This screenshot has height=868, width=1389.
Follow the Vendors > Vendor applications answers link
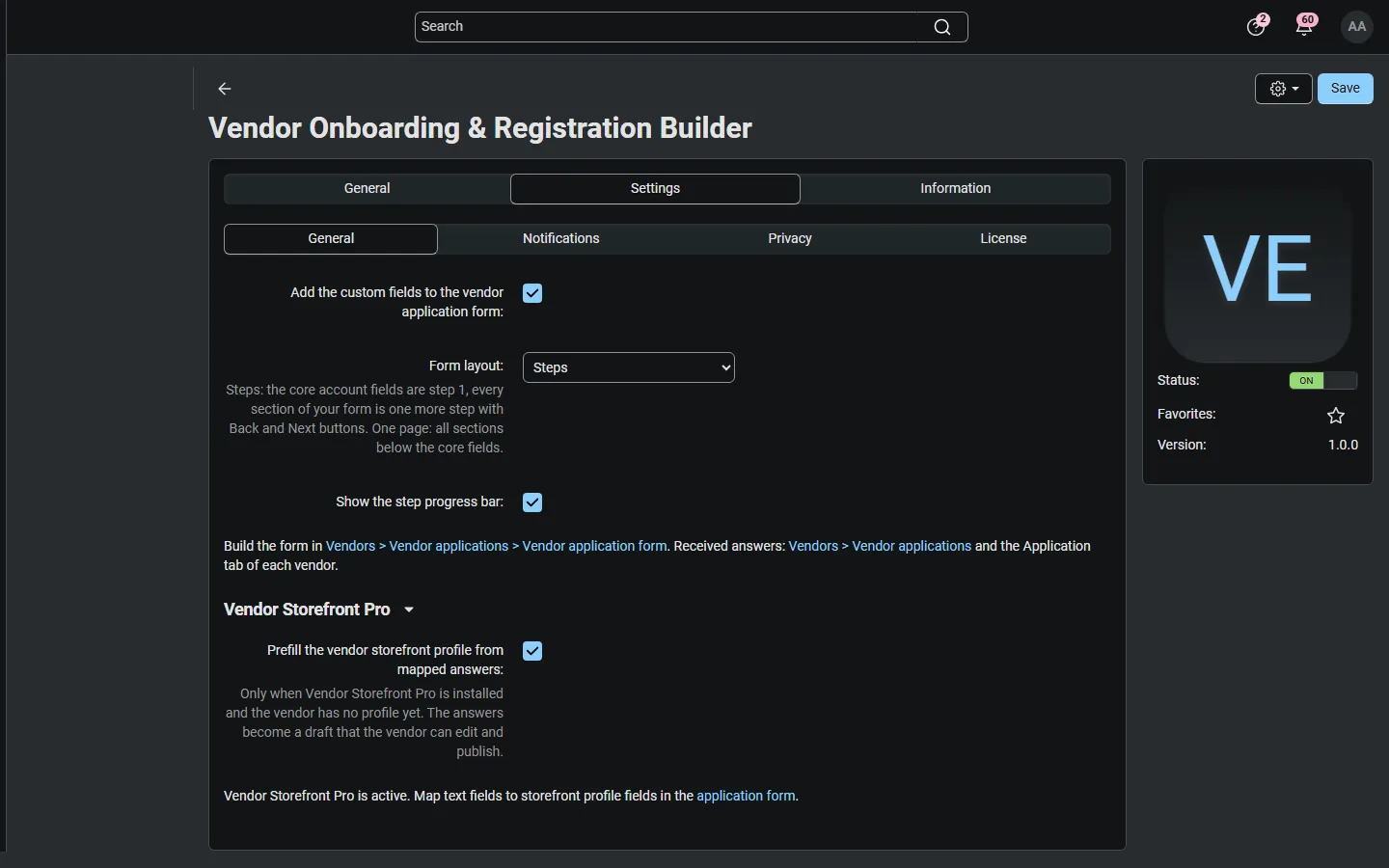click(x=880, y=546)
